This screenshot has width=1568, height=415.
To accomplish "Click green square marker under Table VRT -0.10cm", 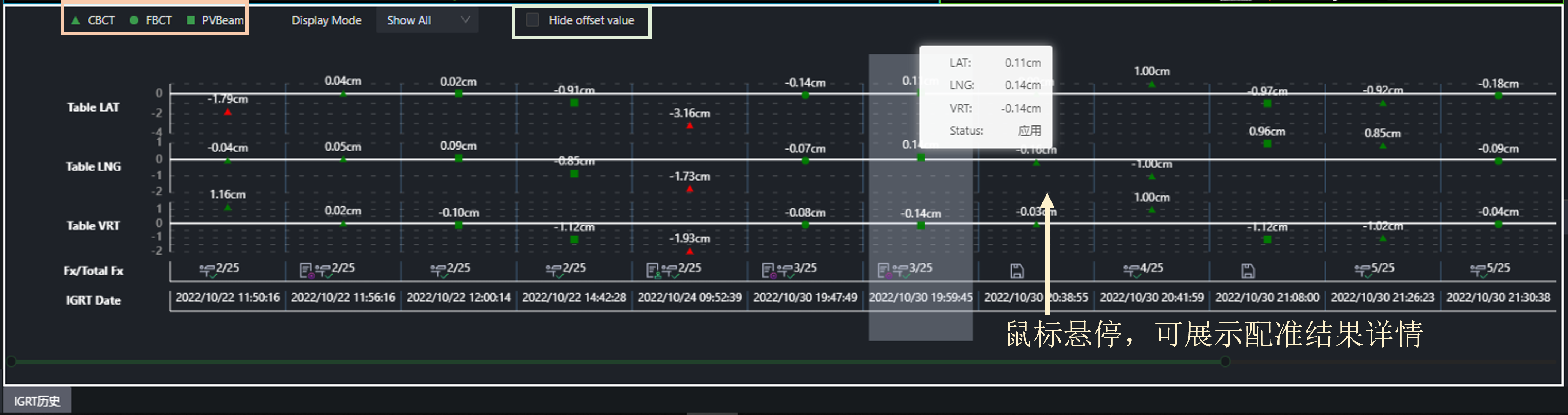I will 458,225.
